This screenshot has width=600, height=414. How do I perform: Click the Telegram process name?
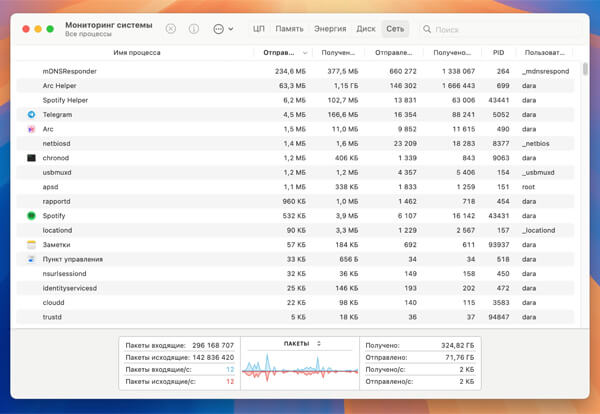pyautogui.click(x=57, y=114)
